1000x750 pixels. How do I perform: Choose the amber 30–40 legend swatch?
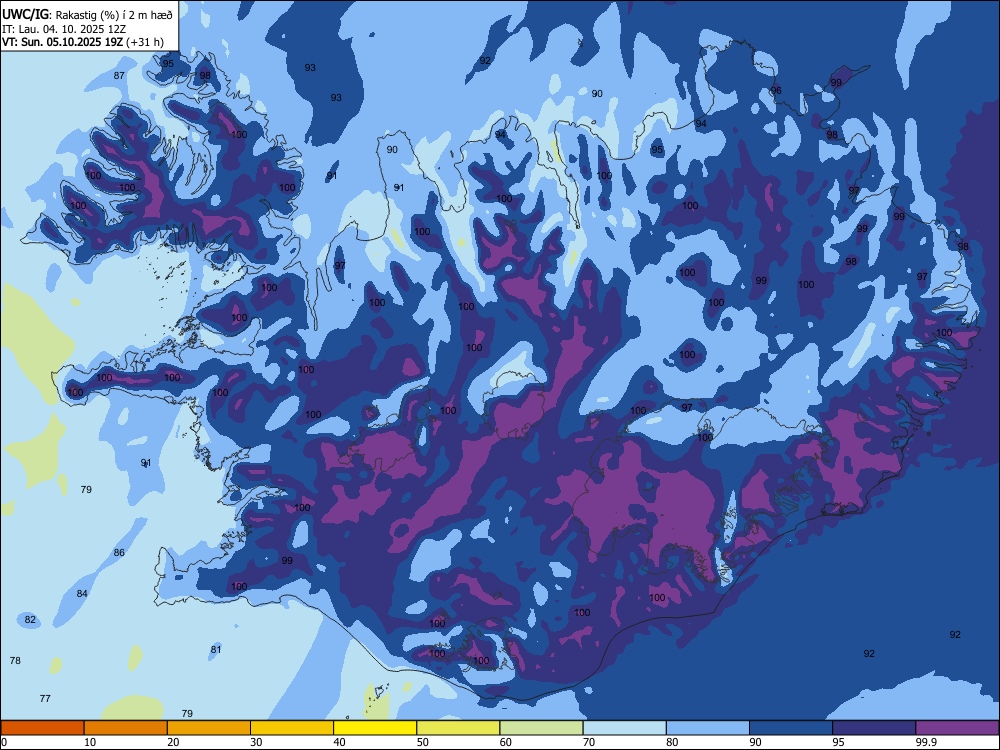292,728
